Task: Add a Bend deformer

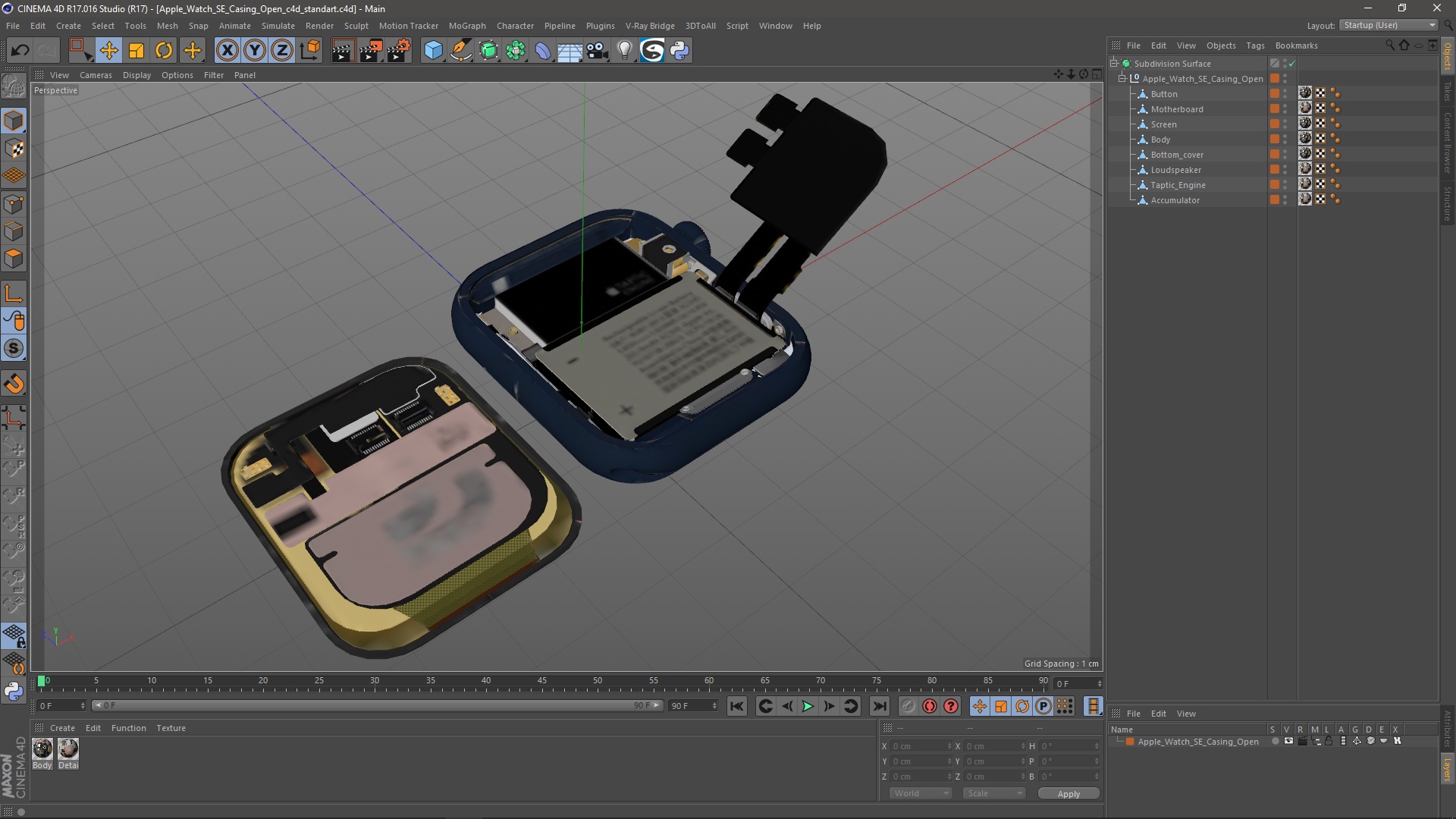Action: (x=544, y=51)
